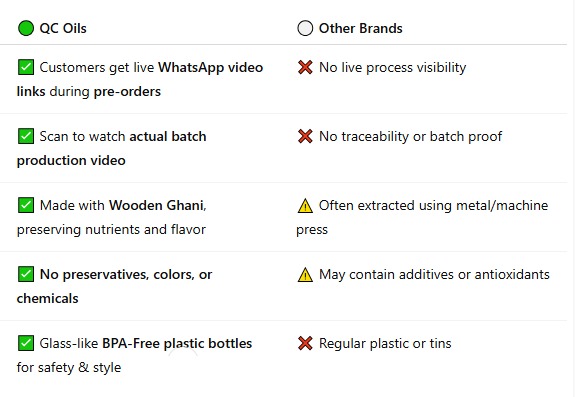575x397 pixels.
Task: Click the green checkmark next to Made with Wooden Ghani
Action: pyautogui.click(x=26, y=205)
